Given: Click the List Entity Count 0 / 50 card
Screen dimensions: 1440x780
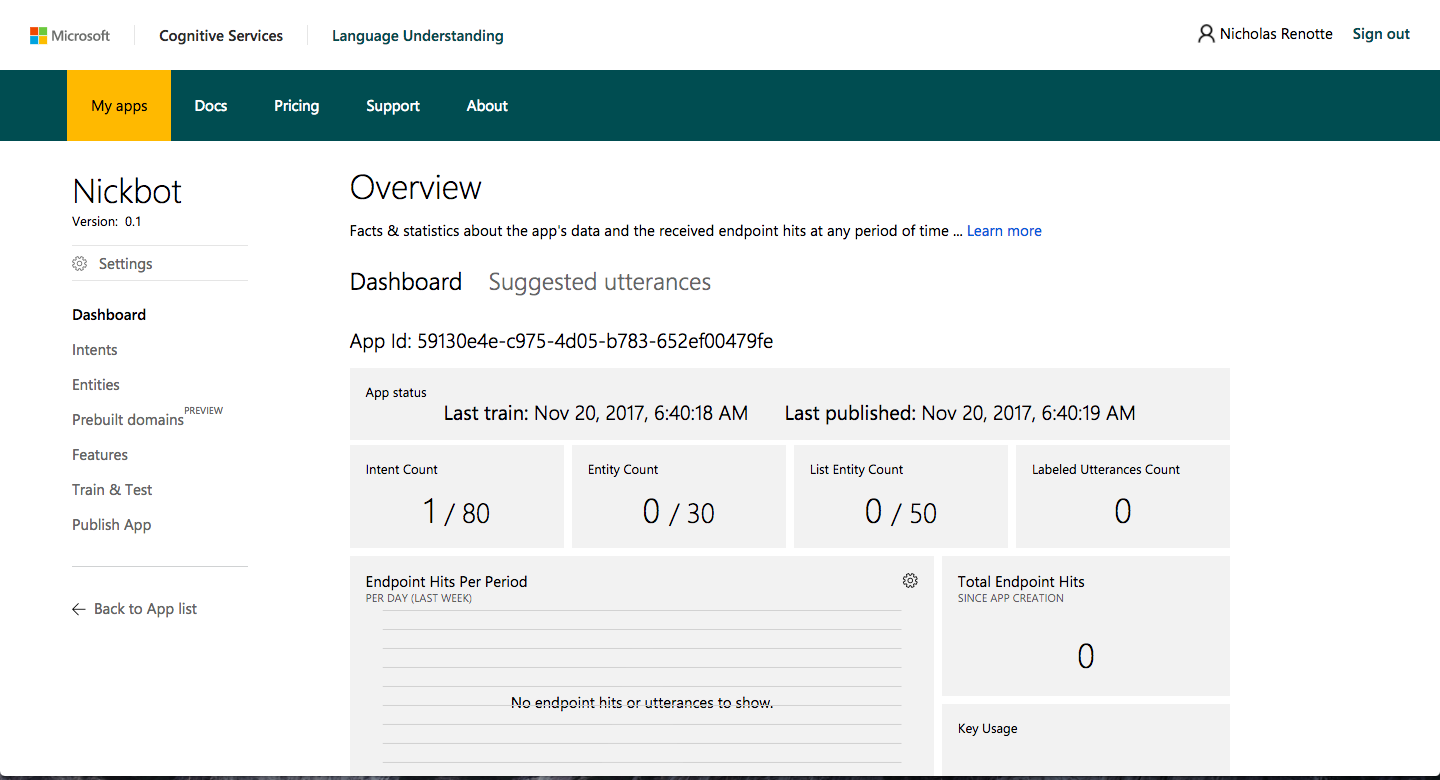Looking at the screenshot, I should point(901,497).
